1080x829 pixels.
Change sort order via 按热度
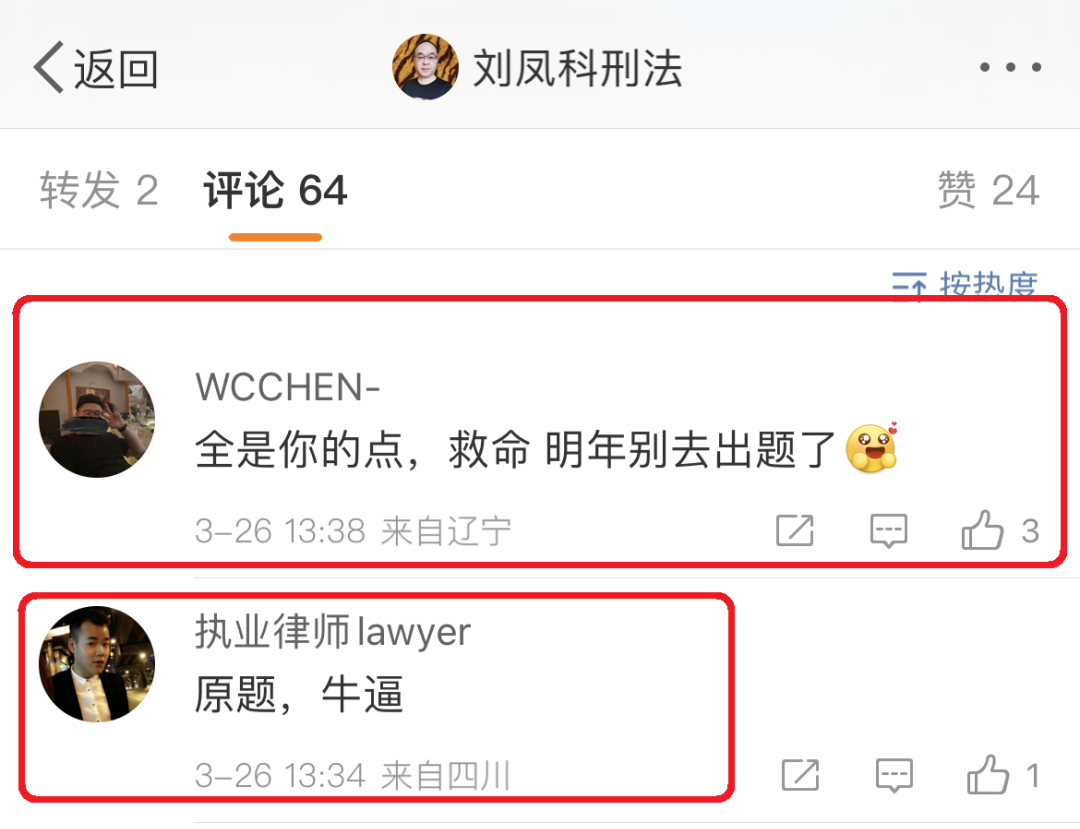[x=988, y=284]
